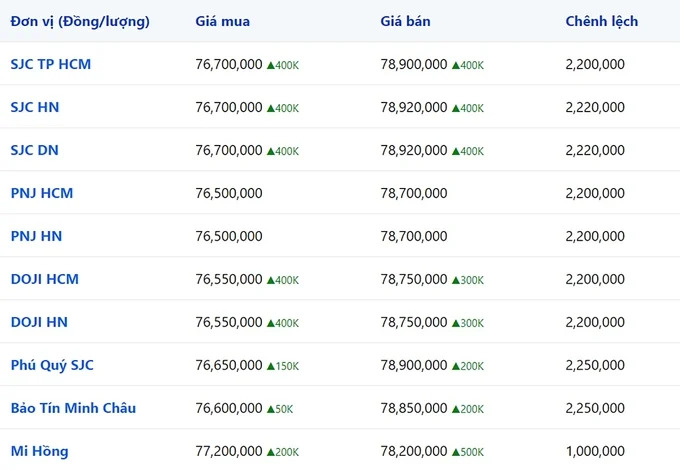Select DOJI HN sell price 78,750,000
Screen dimensions: 680x470
tap(414, 322)
